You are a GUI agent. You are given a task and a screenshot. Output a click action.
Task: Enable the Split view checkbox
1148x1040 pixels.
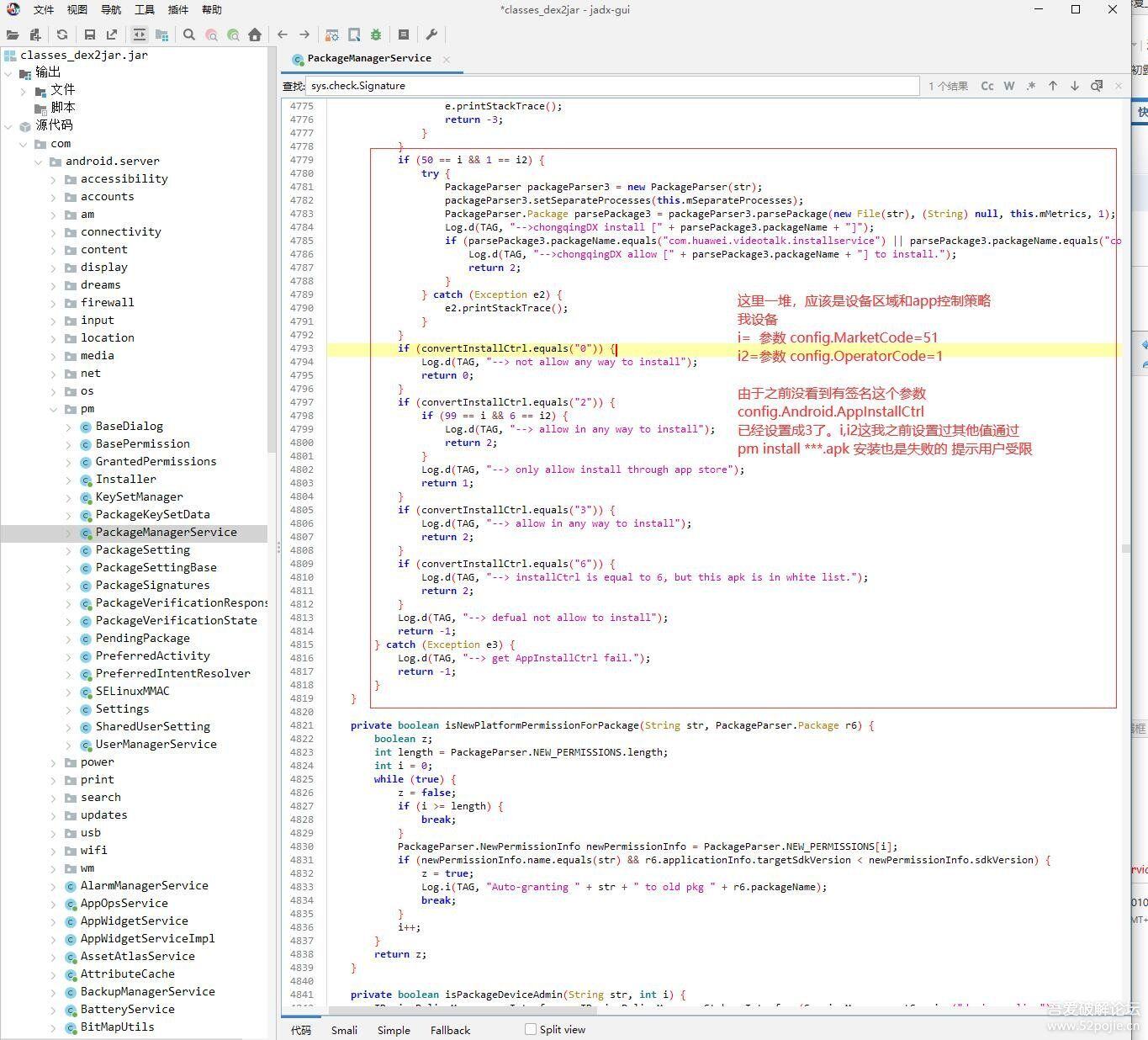[x=531, y=1029]
